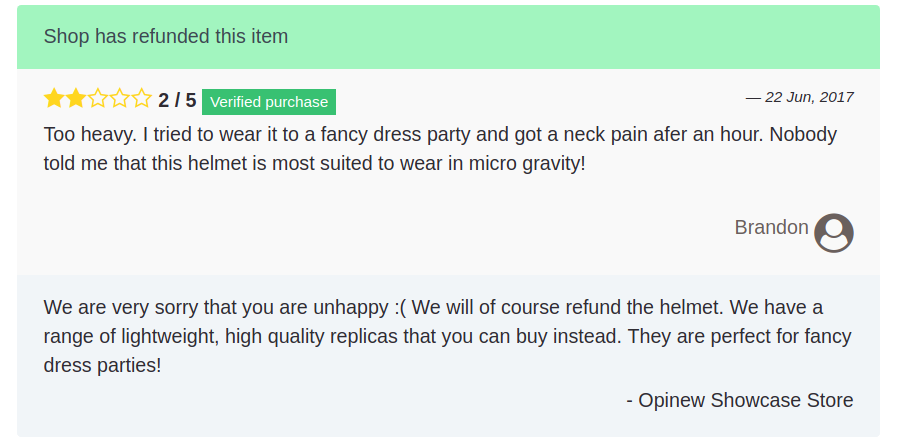Viewport: 901px width, 445px height.
Task: Click the 'lightweight, high quality replicas' reply line
Action: coord(448,336)
